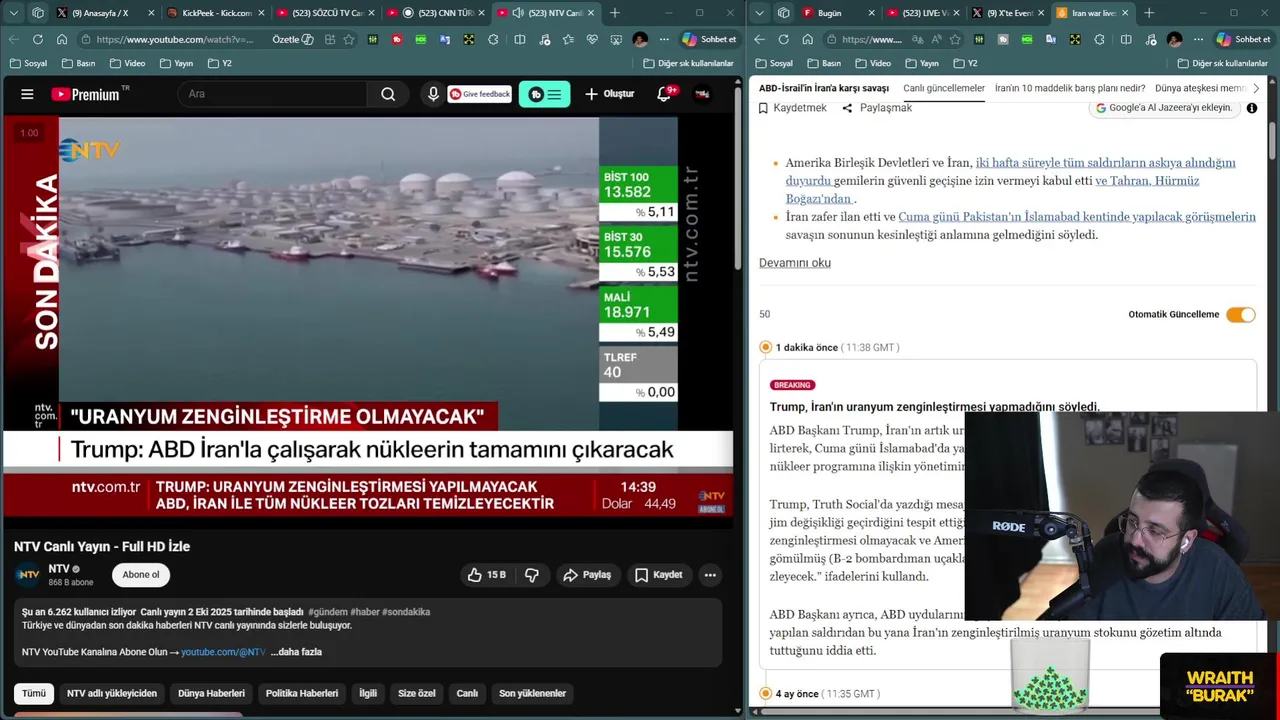Select the Politika Haberleri chip
The height and width of the screenshot is (720, 1280).
click(302, 693)
